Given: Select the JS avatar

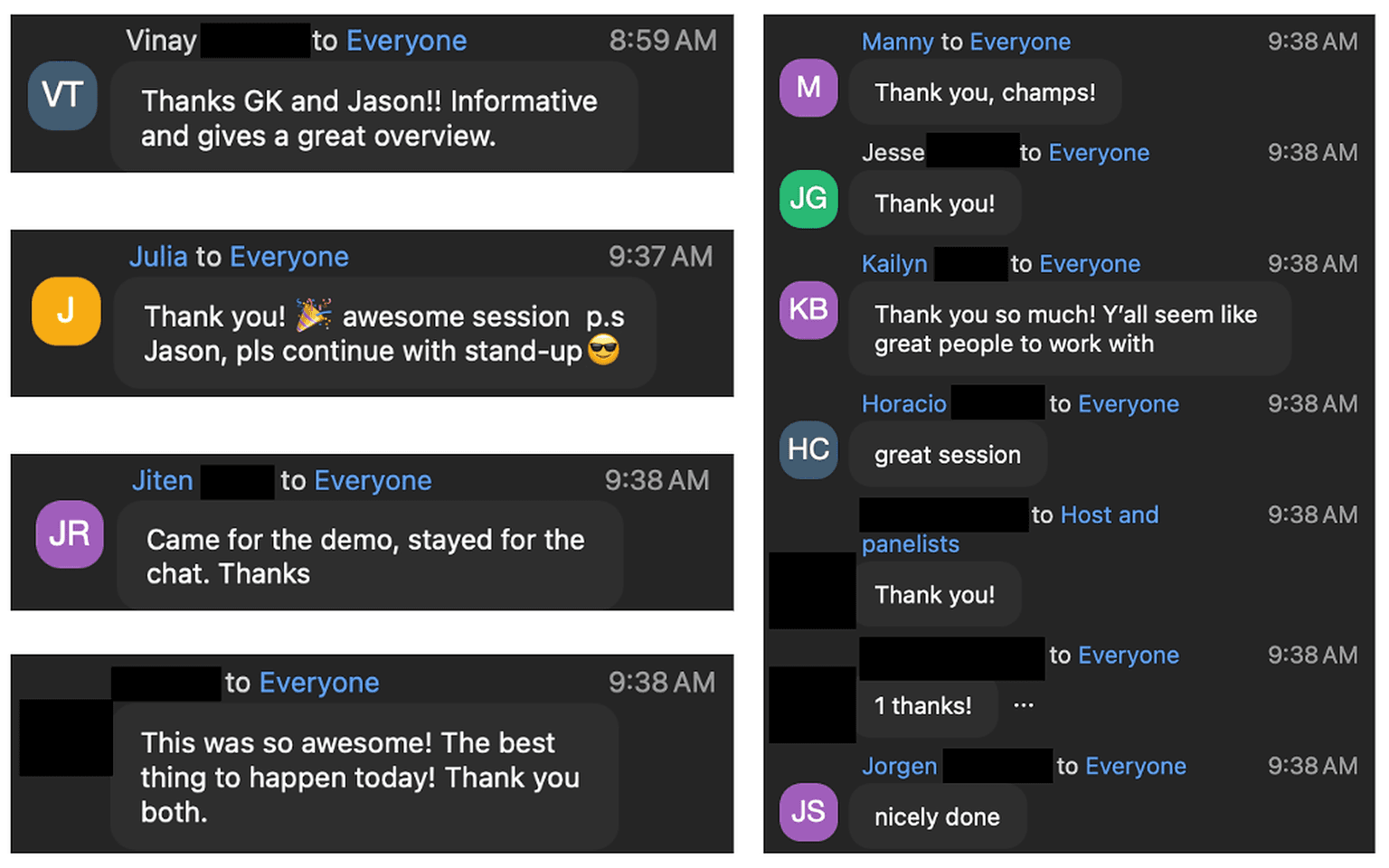Looking at the screenshot, I should tap(808, 812).
